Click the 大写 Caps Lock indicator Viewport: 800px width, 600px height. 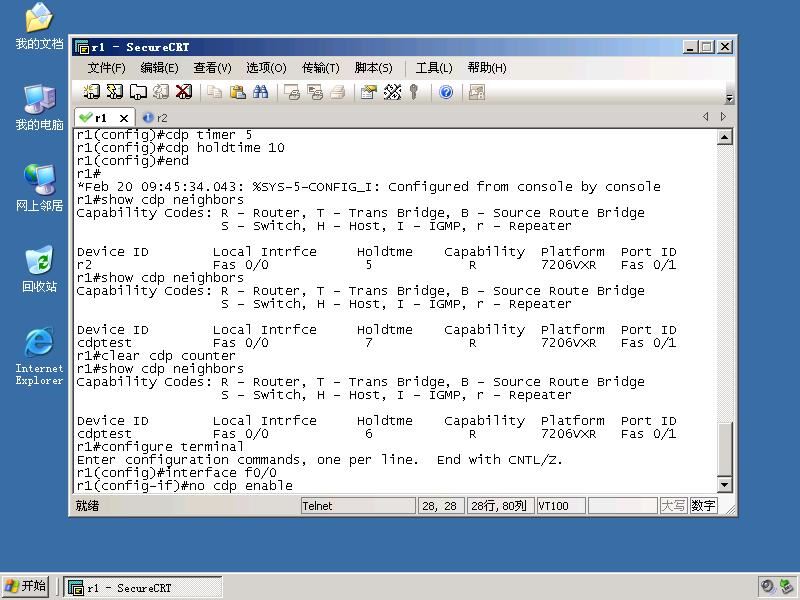(673, 506)
